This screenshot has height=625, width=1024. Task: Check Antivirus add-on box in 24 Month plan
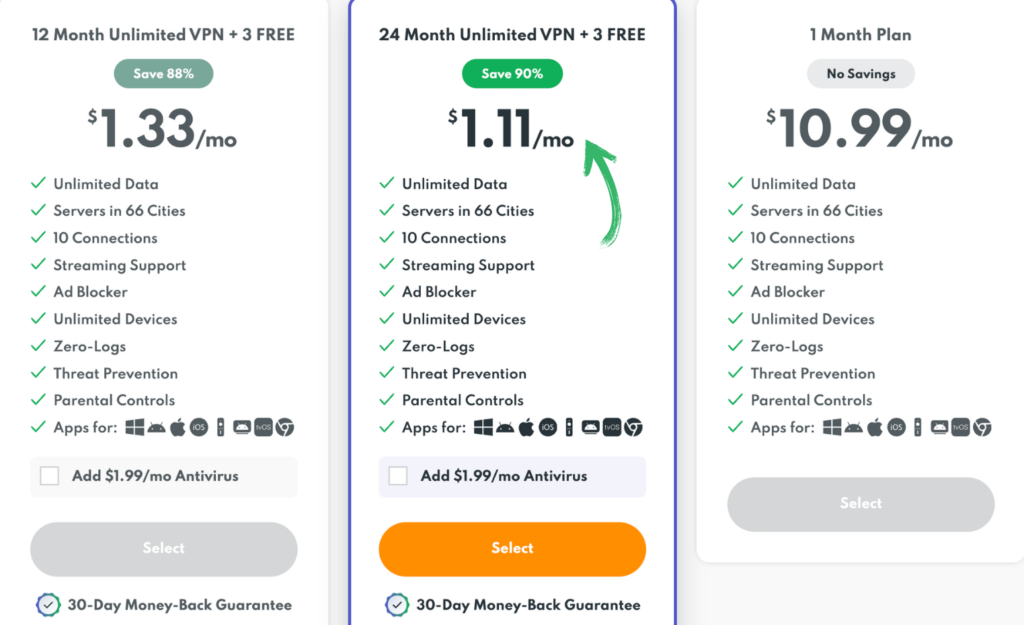point(398,476)
